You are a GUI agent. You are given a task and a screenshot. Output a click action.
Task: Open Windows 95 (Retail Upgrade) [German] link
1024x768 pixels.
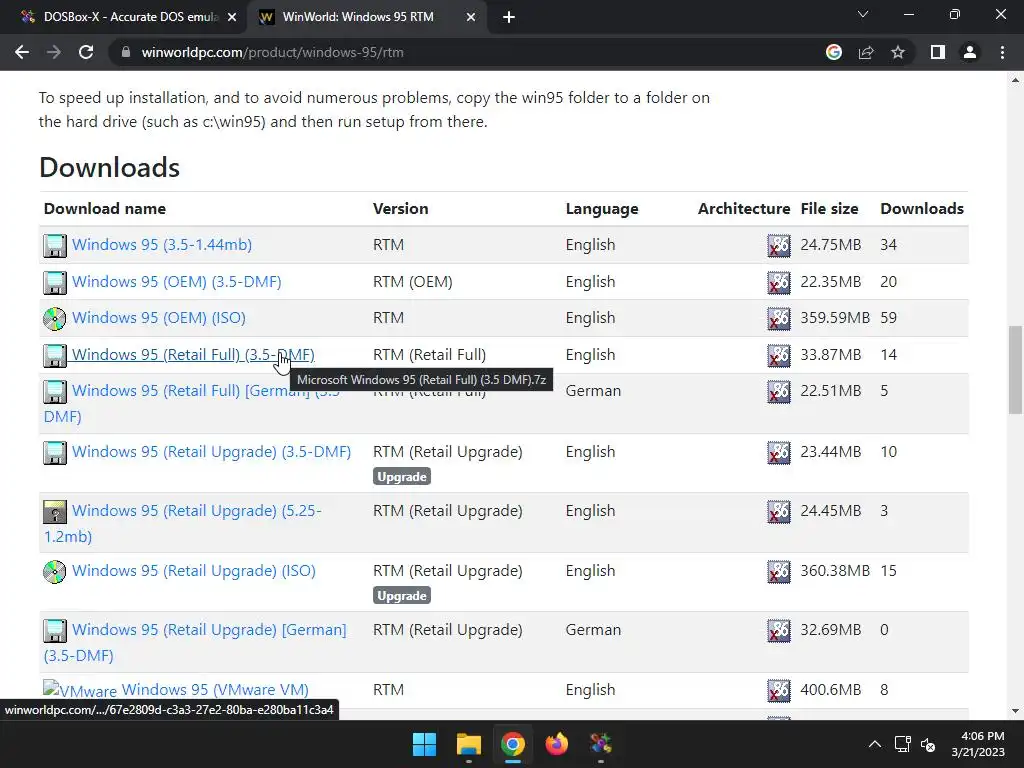click(209, 630)
